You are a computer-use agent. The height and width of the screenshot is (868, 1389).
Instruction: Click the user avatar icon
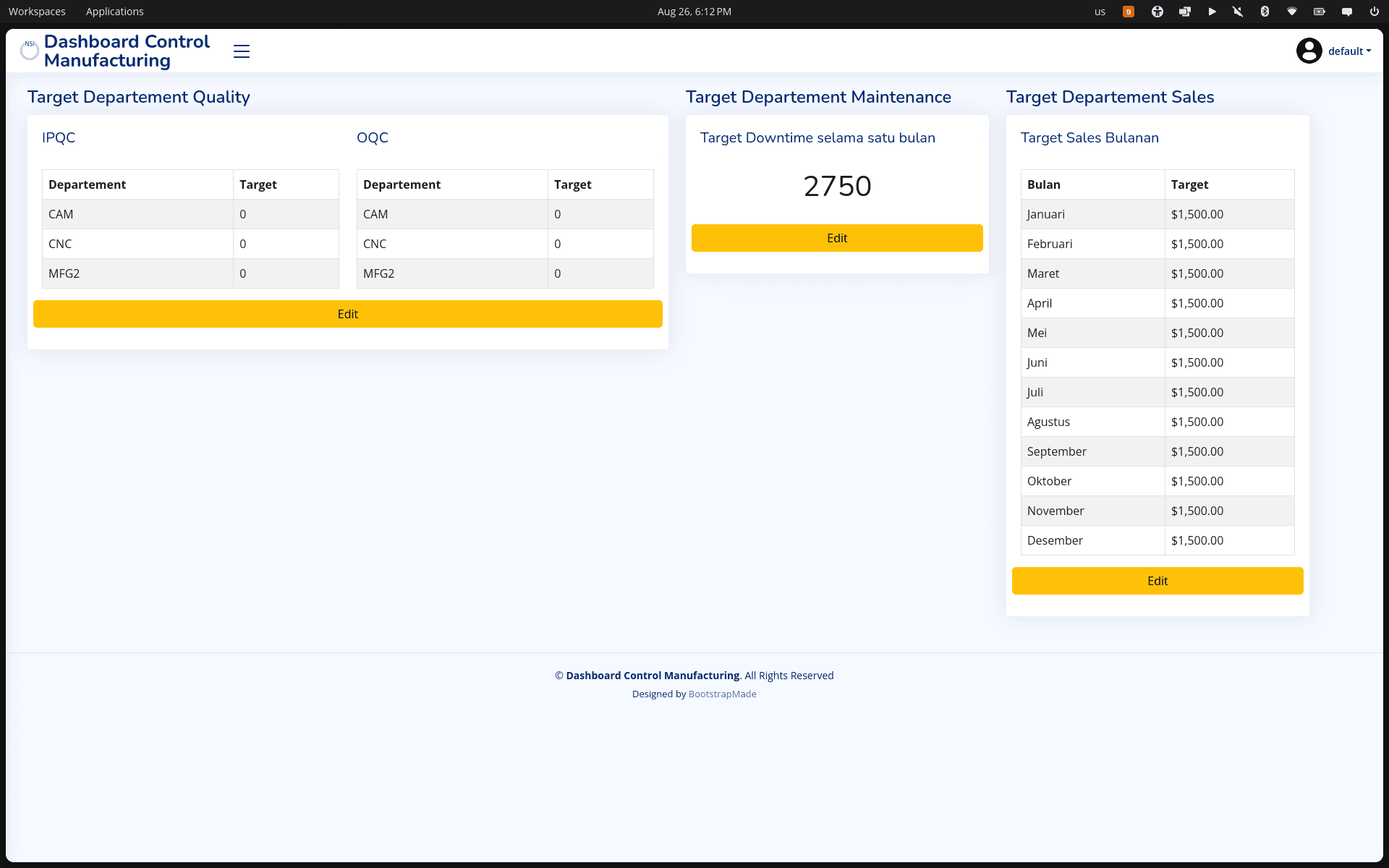[x=1309, y=51]
